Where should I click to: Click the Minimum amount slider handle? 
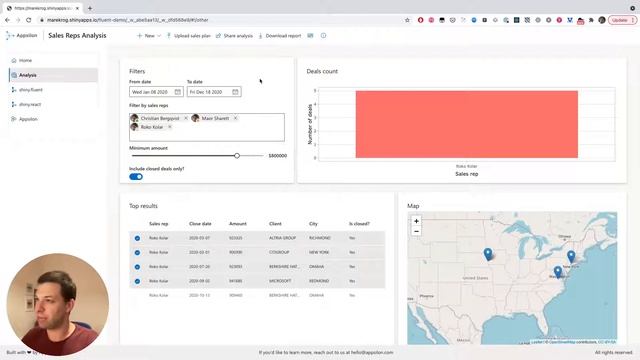click(237, 156)
